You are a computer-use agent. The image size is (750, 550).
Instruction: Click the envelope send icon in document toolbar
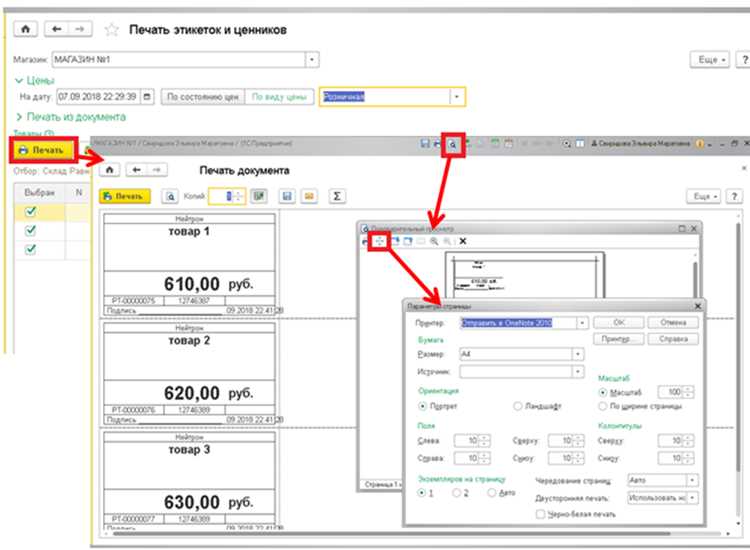309,196
